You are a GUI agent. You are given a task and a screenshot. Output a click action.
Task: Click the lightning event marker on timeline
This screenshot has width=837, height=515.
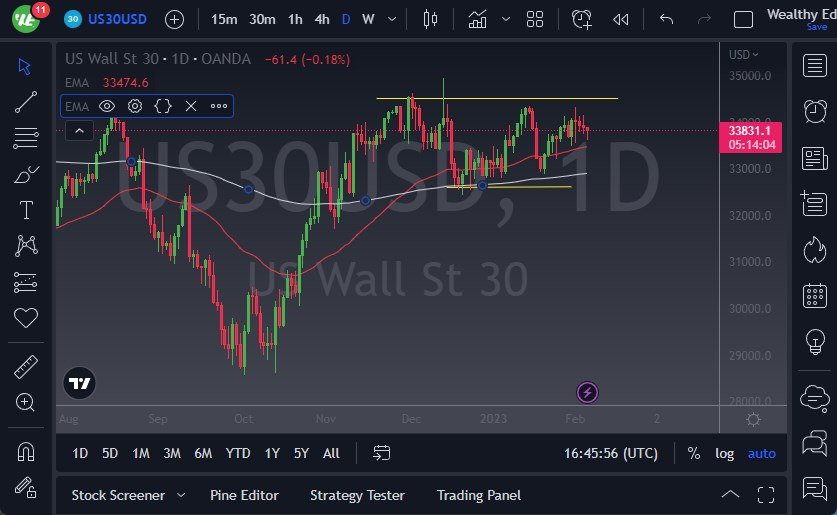(587, 393)
